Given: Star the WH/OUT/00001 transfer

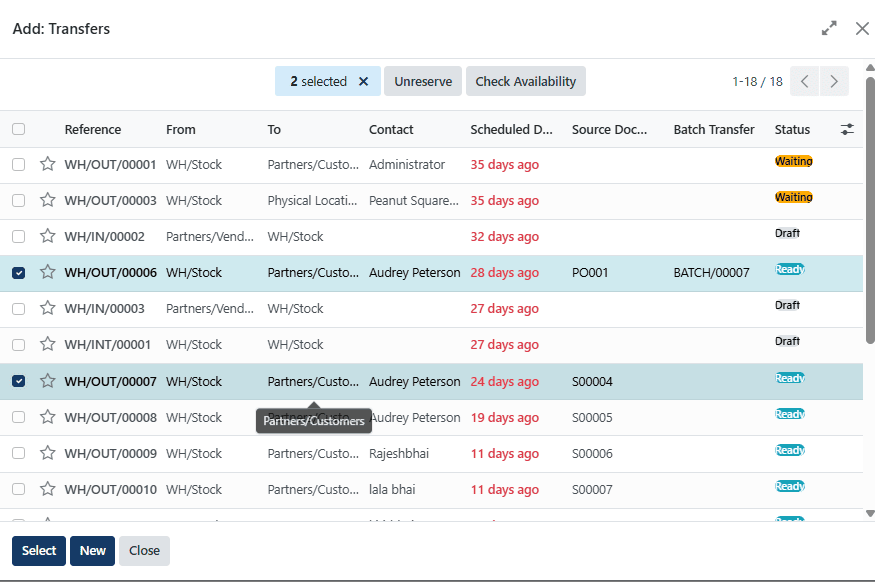Looking at the screenshot, I should pyautogui.click(x=47, y=164).
